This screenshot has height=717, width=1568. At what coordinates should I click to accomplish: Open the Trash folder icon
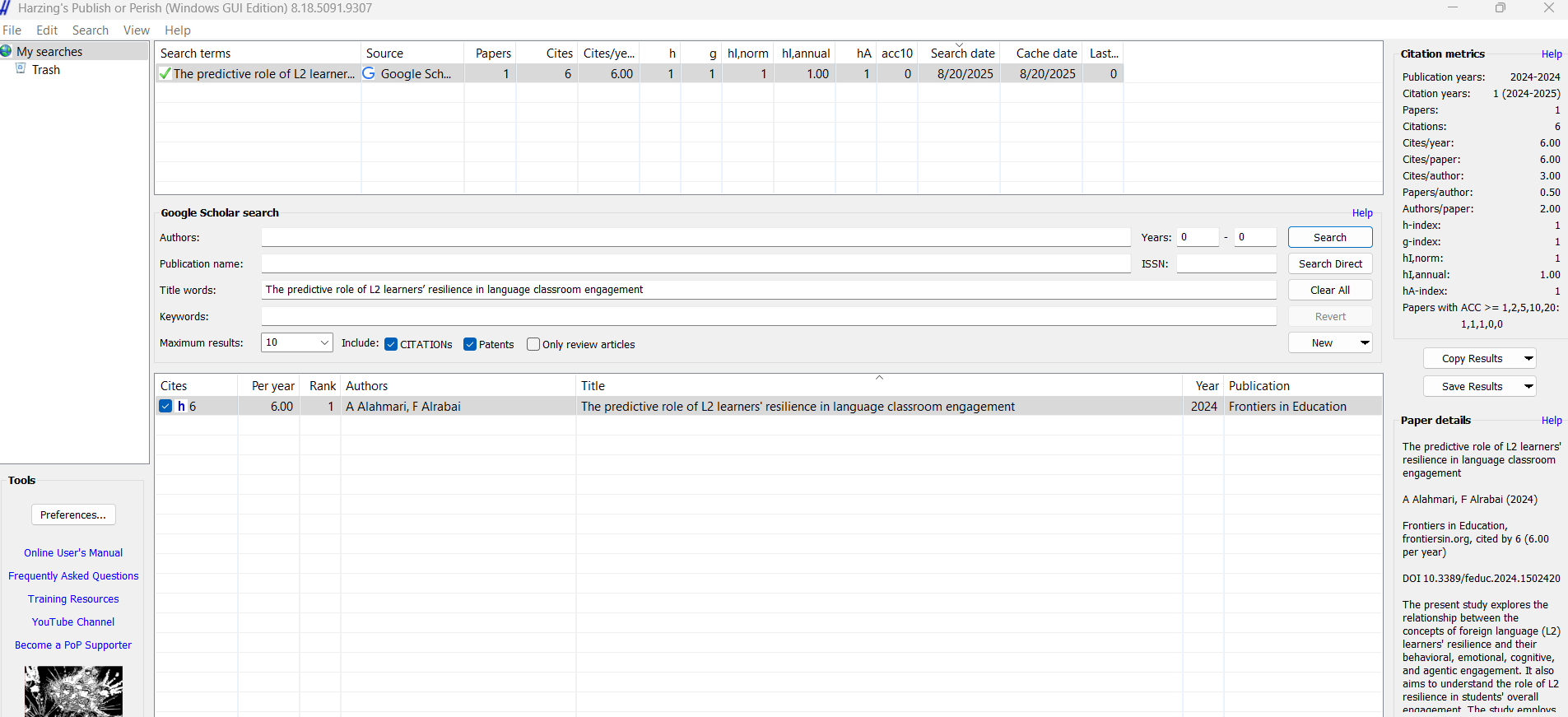(x=21, y=68)
